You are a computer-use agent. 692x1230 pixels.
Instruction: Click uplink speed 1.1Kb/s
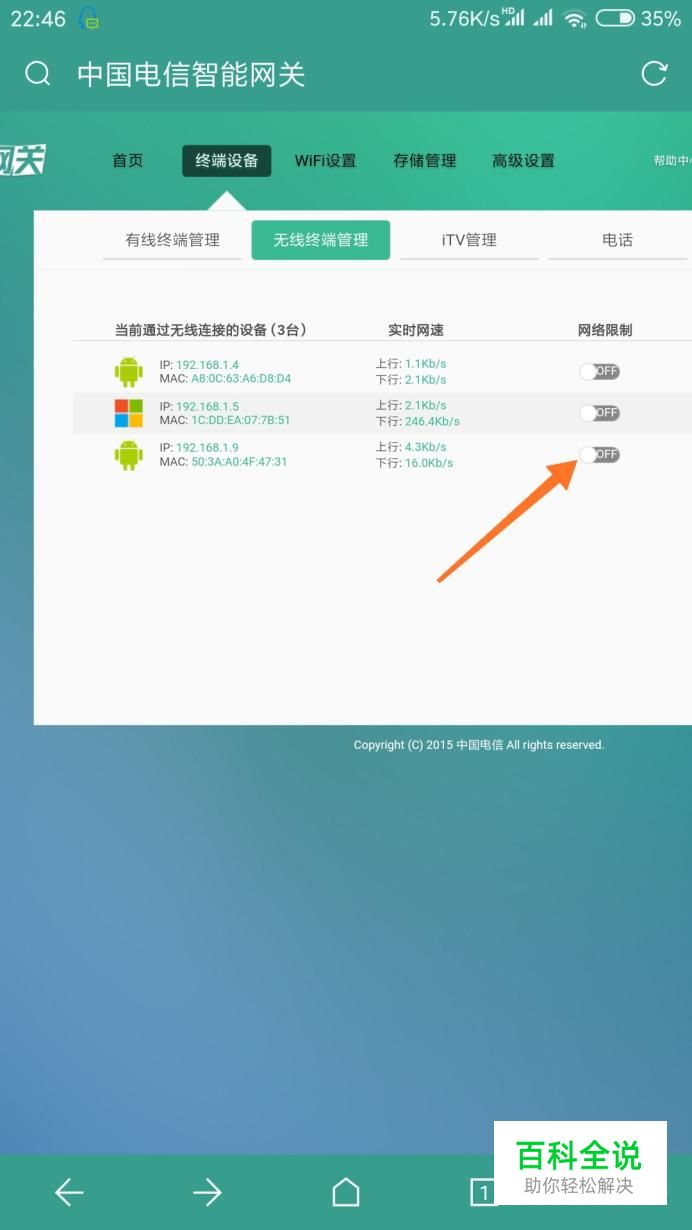(425, 364)
